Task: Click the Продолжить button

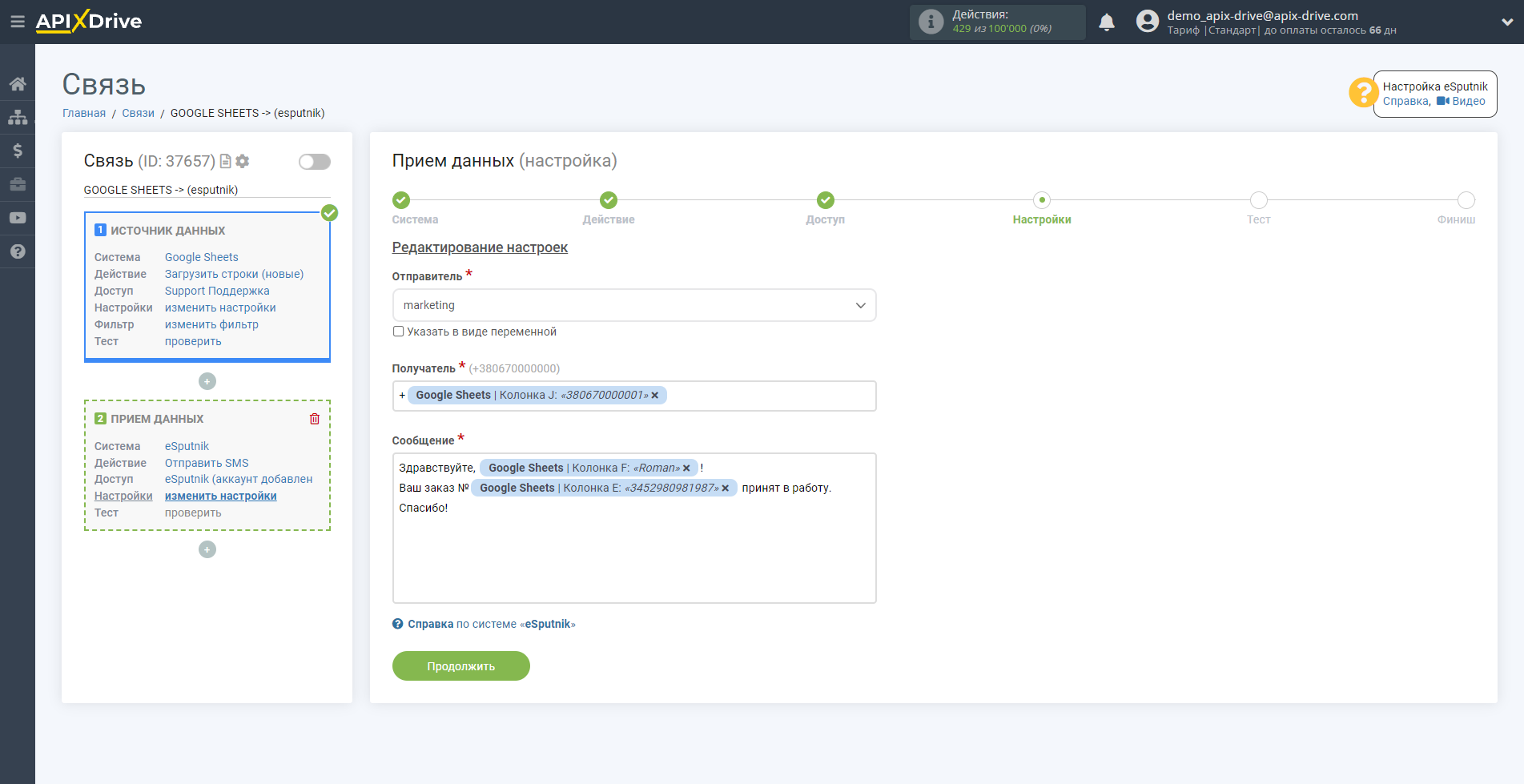Action: click(x=461, y=666)
